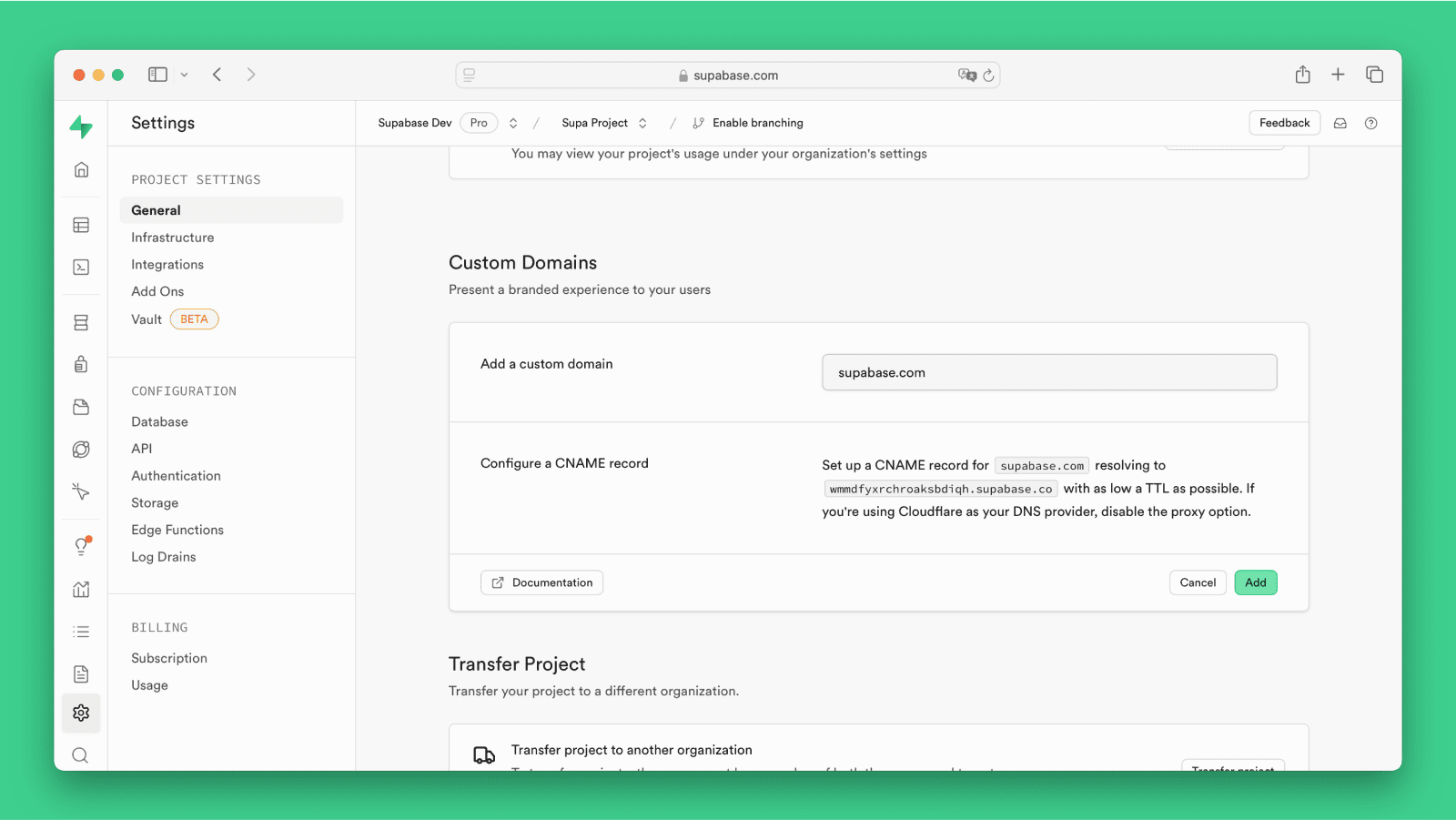Open Vault settings
1456x820 pixels.
[x=147, y=319]
